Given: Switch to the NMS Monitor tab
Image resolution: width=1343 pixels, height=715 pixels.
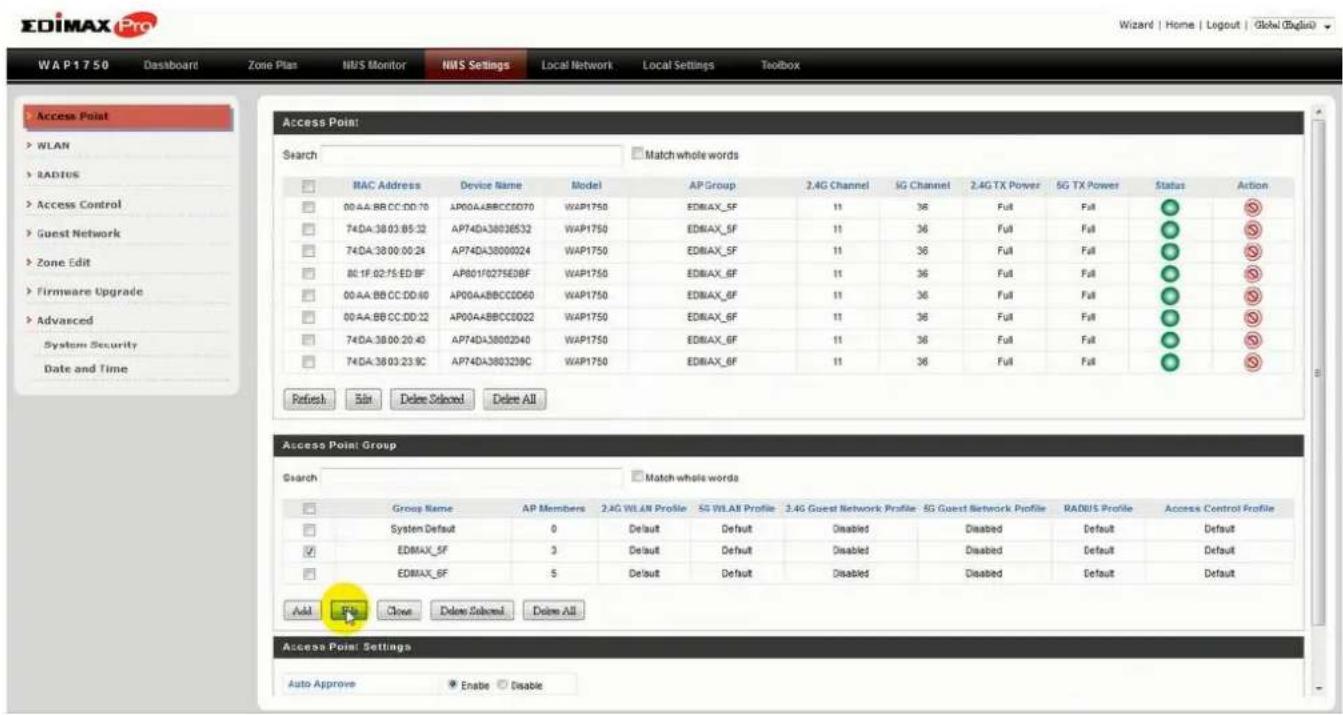Looking at the screenshot, I should [367, 65].
